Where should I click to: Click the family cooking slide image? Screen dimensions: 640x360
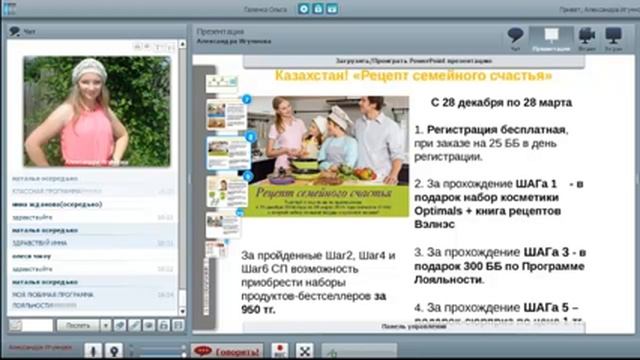(x=328, y=156)
